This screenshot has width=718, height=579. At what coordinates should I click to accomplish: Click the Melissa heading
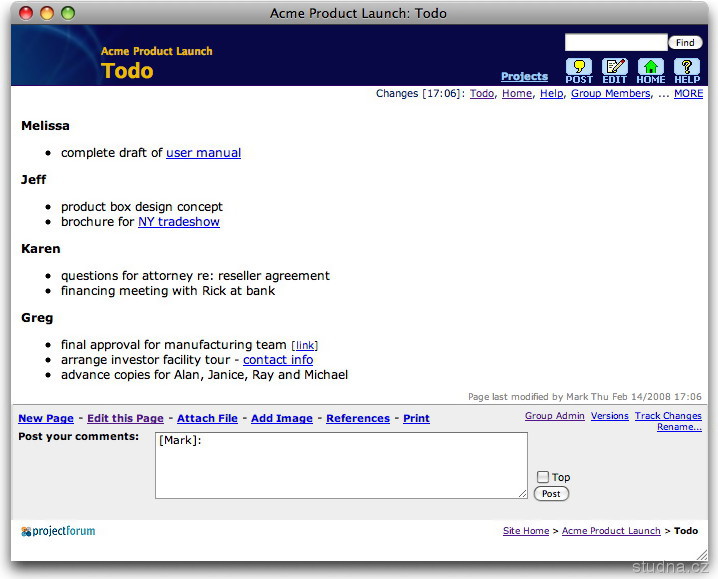45,126
